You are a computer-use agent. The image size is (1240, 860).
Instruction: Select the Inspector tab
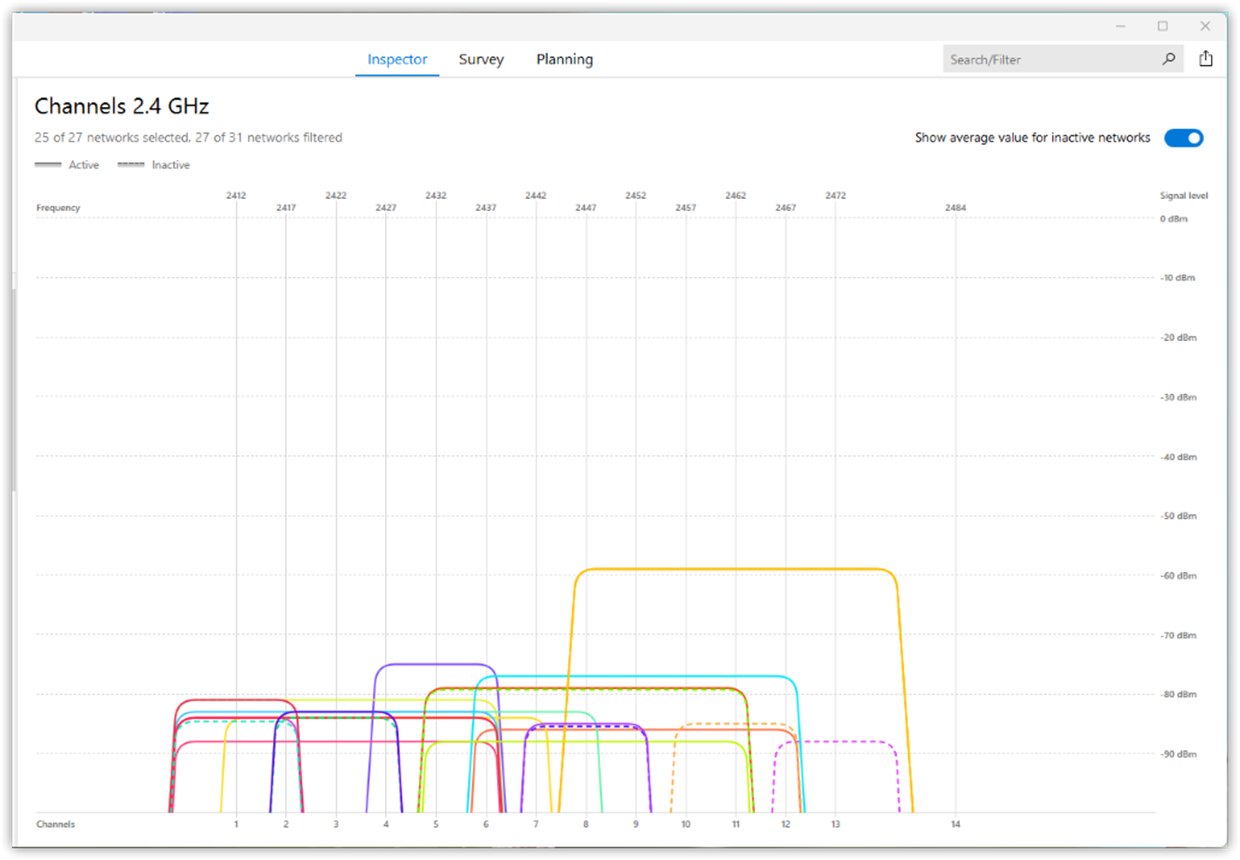click(397, 59)
